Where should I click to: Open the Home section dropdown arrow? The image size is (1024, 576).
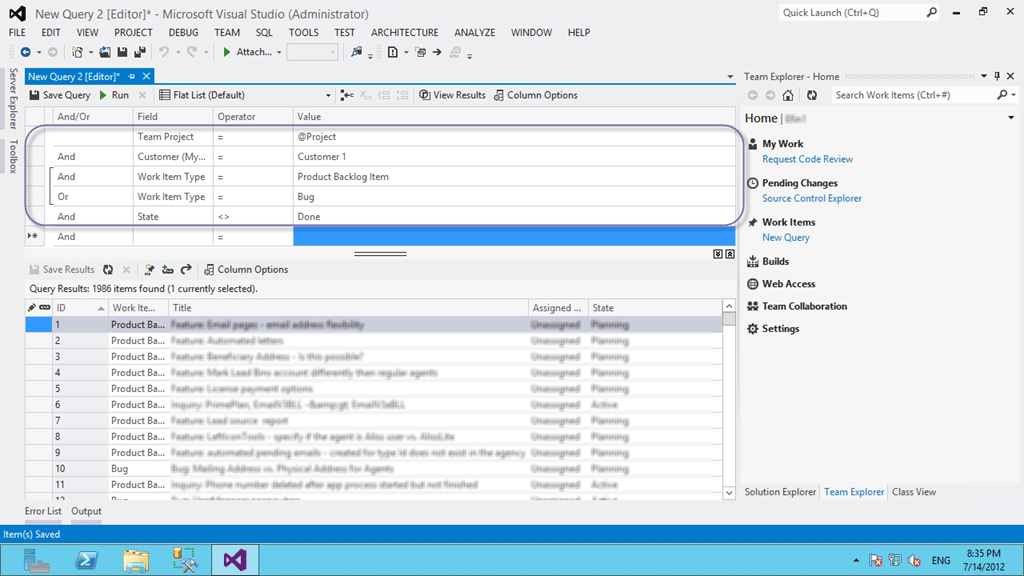pos(1011,118)
